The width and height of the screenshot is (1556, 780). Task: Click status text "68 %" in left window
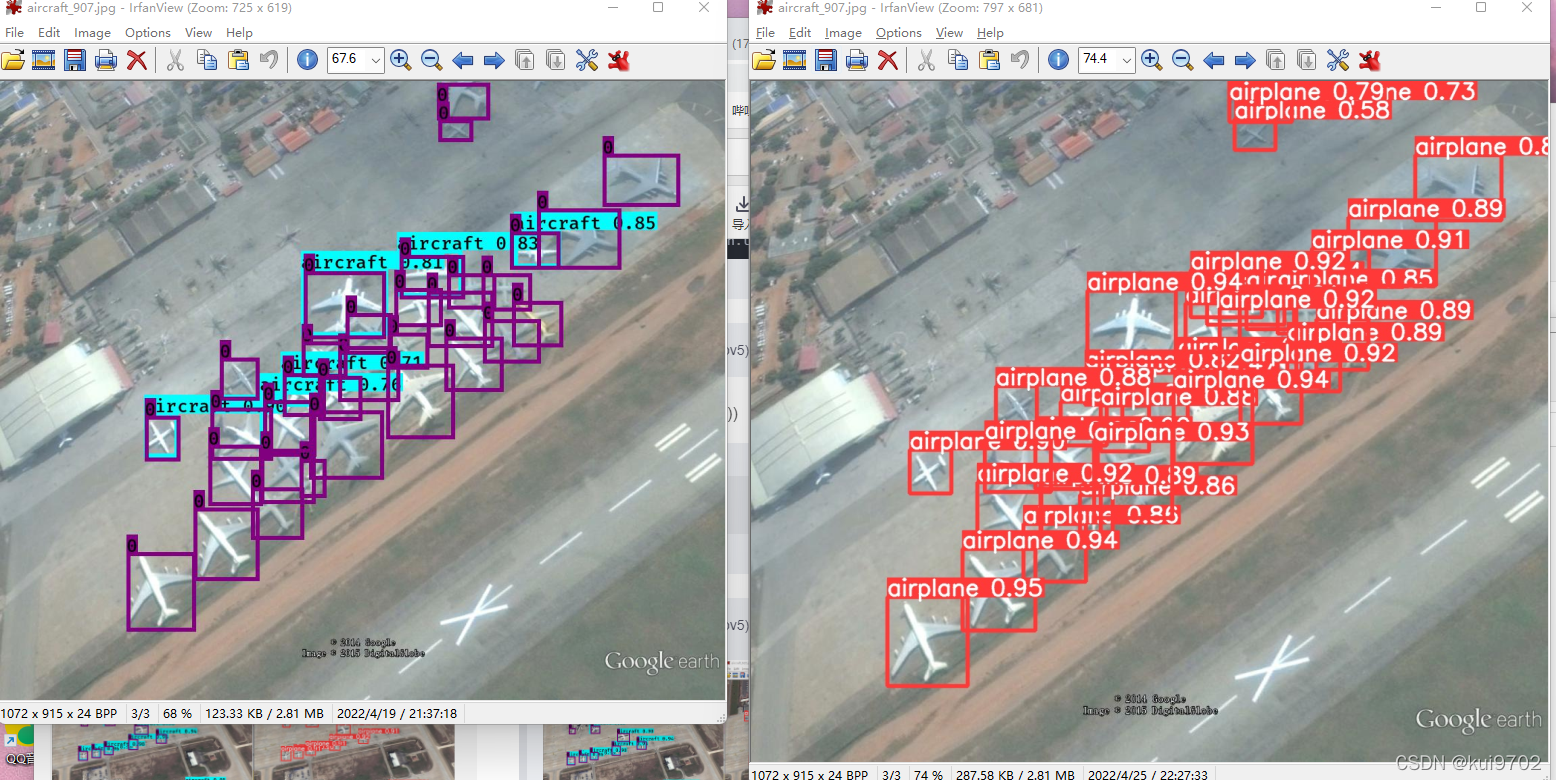click(177, 714)
